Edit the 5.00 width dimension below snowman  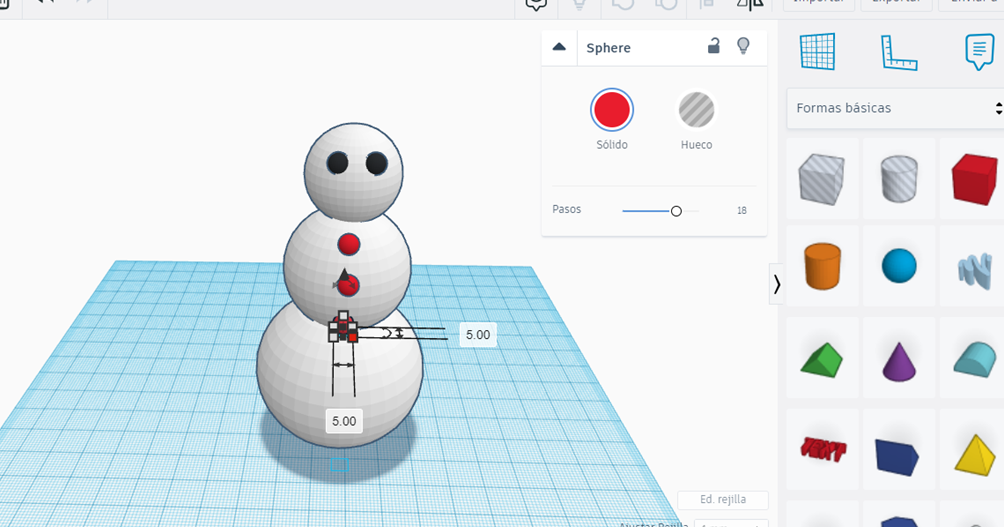(x=344, y=421)
